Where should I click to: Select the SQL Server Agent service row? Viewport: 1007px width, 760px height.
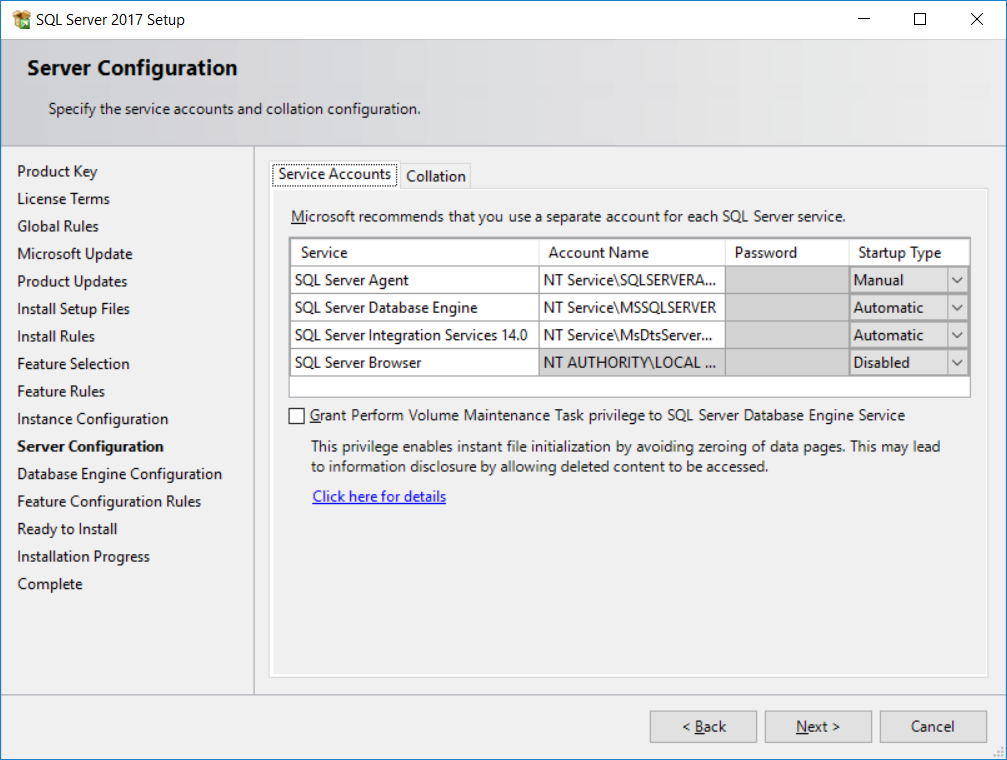(414, 280)
